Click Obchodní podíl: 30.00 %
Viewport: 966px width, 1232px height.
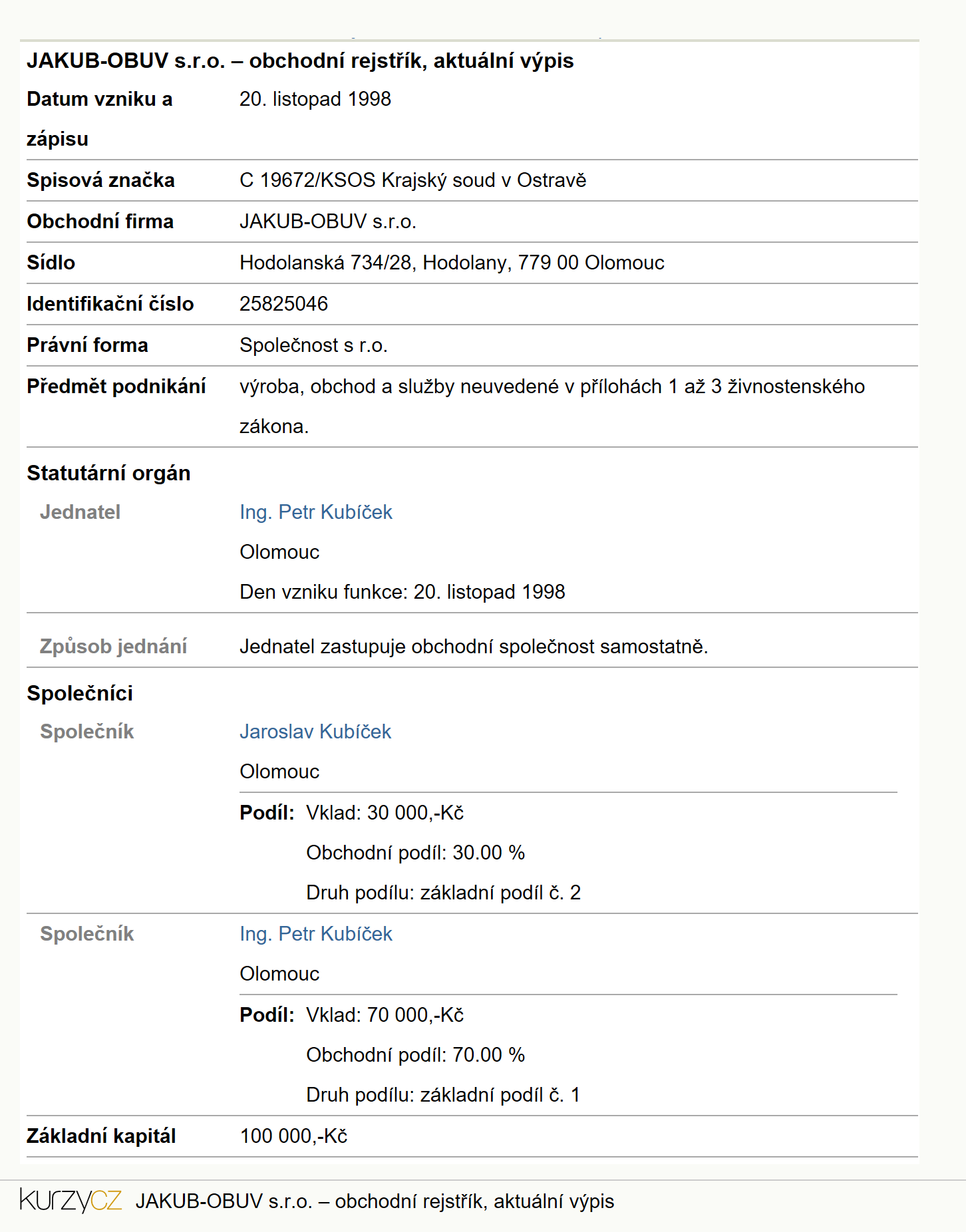(x=416, y=853)
